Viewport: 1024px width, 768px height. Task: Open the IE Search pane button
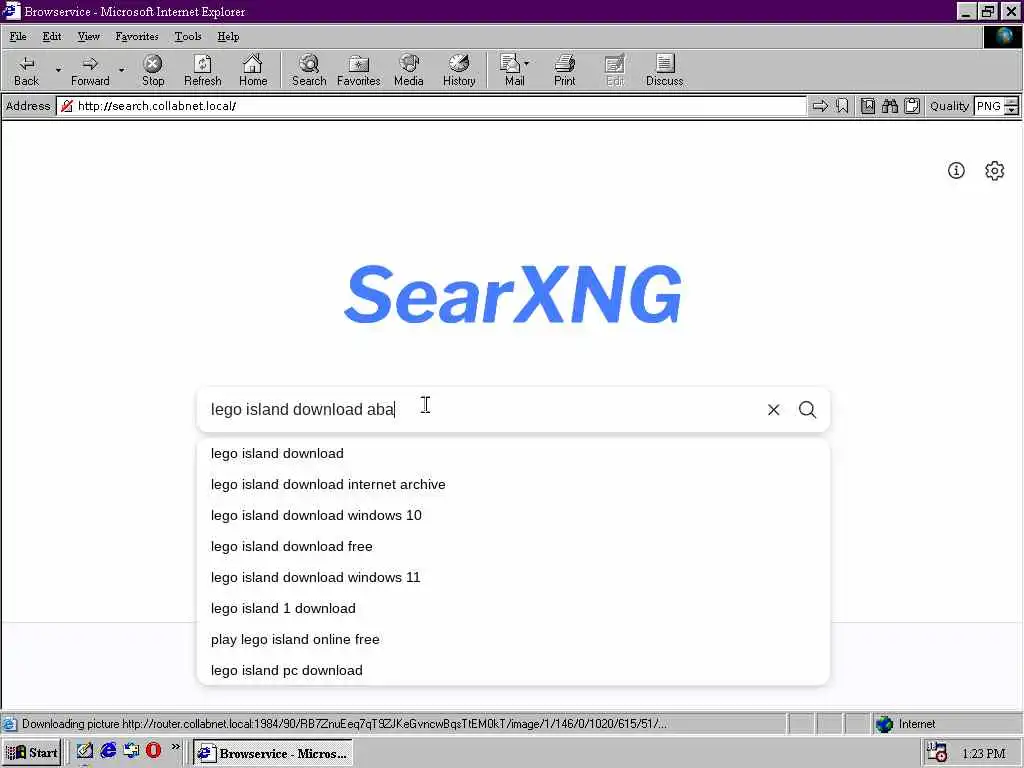coord(309,71)
